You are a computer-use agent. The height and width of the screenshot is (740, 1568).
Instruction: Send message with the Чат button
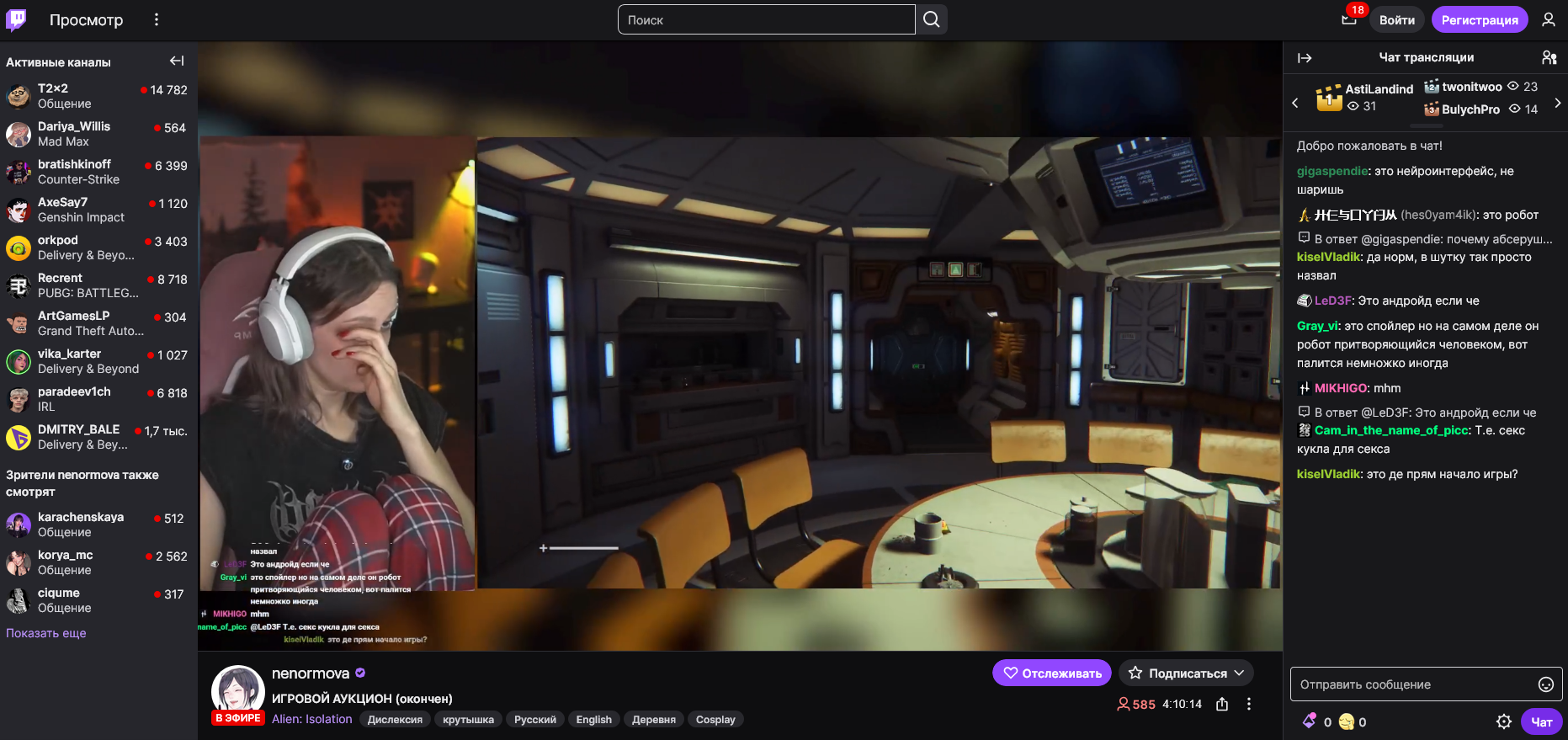pyautogui.click(x=1542, y=721)
